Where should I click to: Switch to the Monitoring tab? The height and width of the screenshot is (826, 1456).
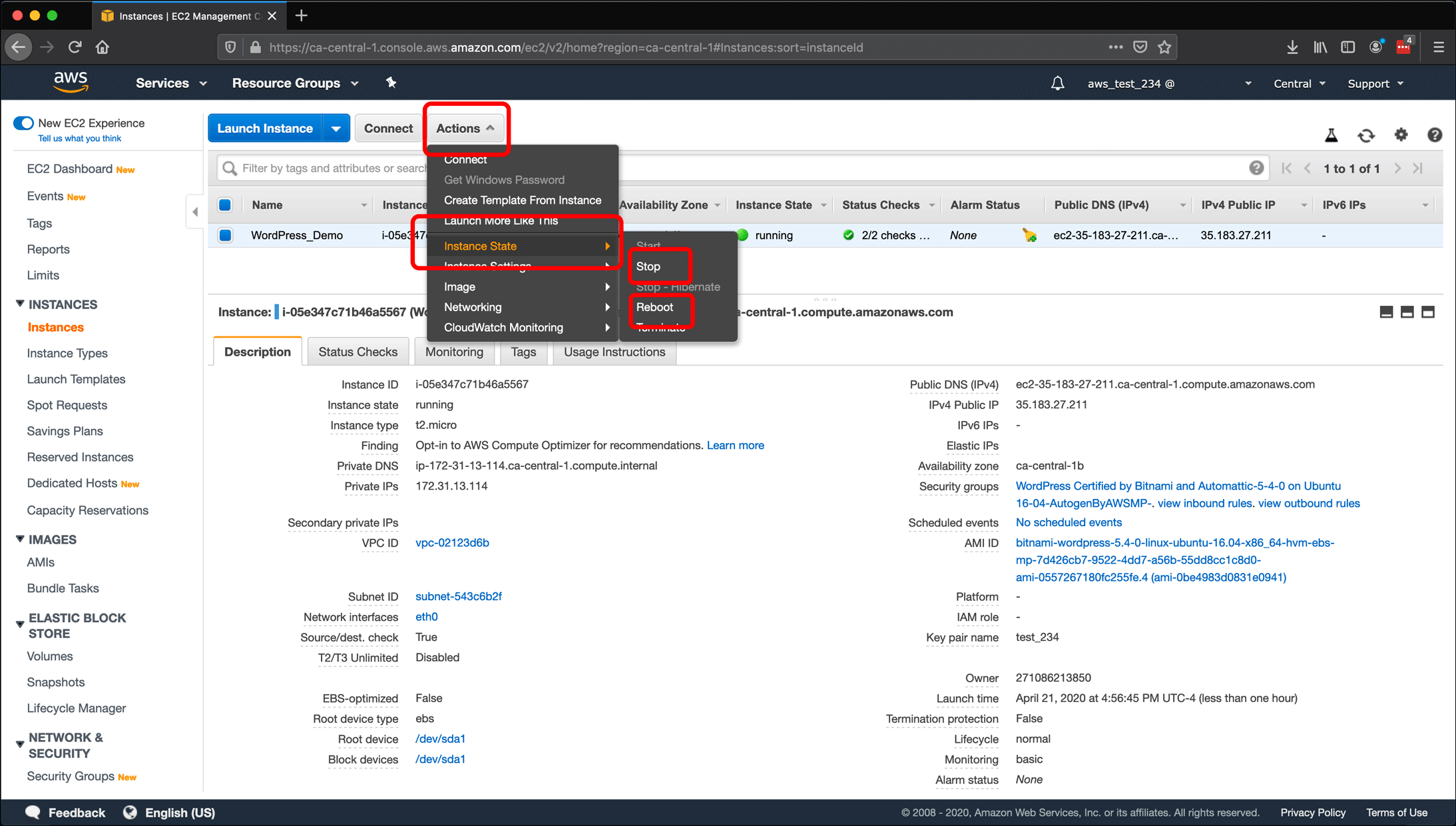pos(454,352)
